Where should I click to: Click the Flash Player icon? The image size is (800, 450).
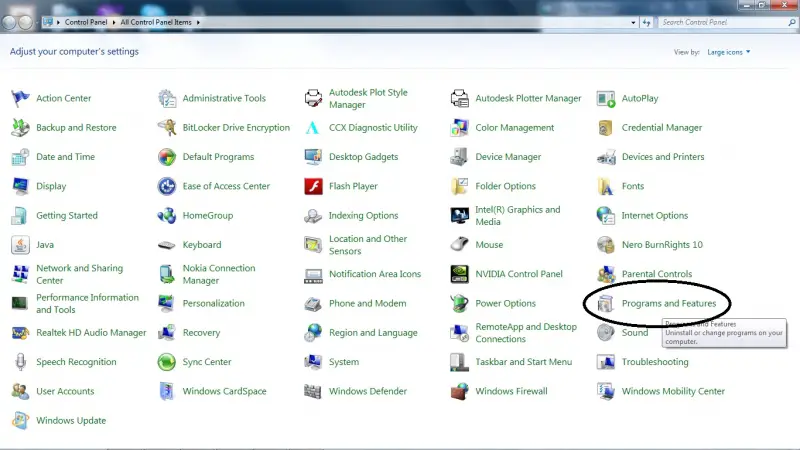(313, 186)
